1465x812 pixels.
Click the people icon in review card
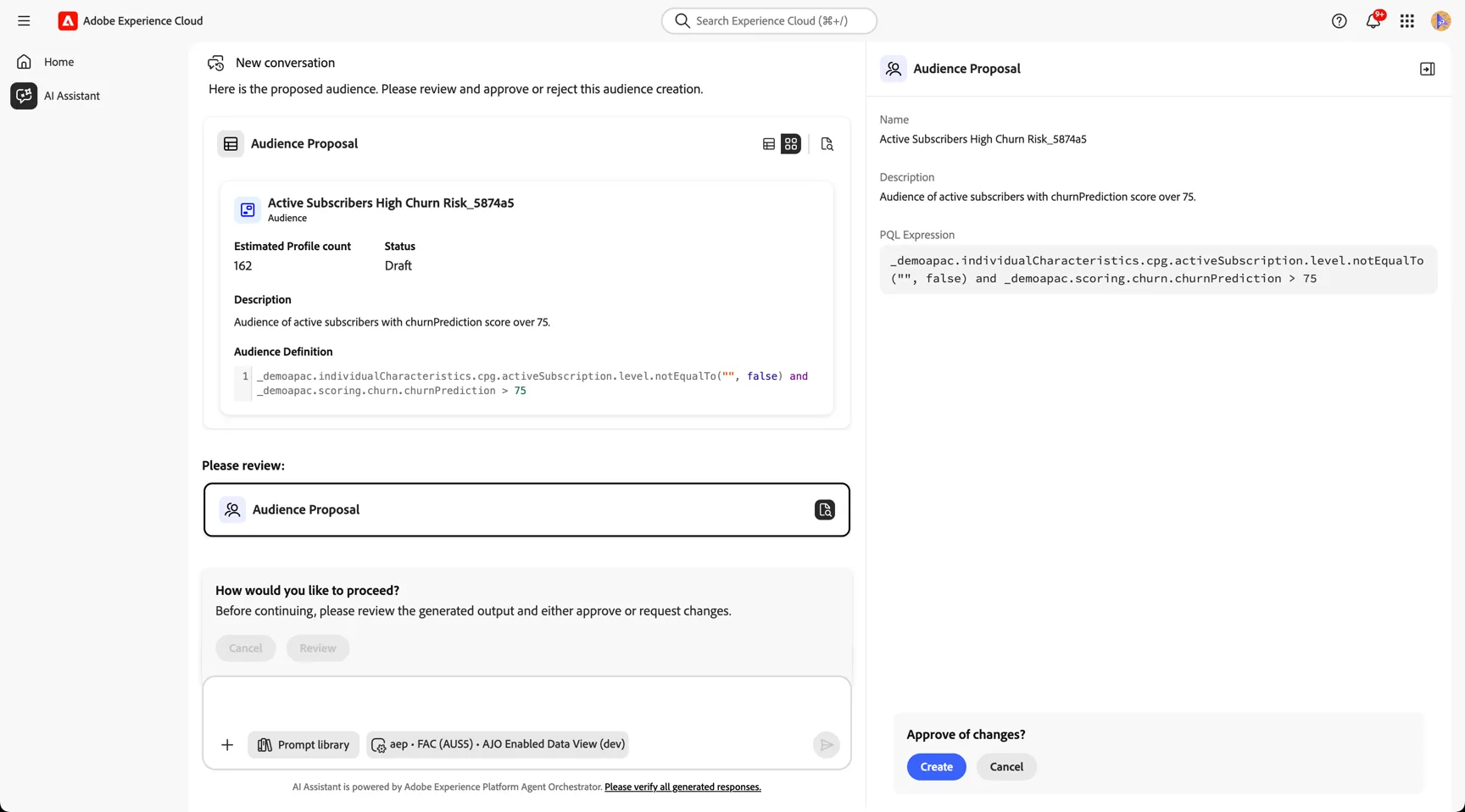tap(232, 509)
